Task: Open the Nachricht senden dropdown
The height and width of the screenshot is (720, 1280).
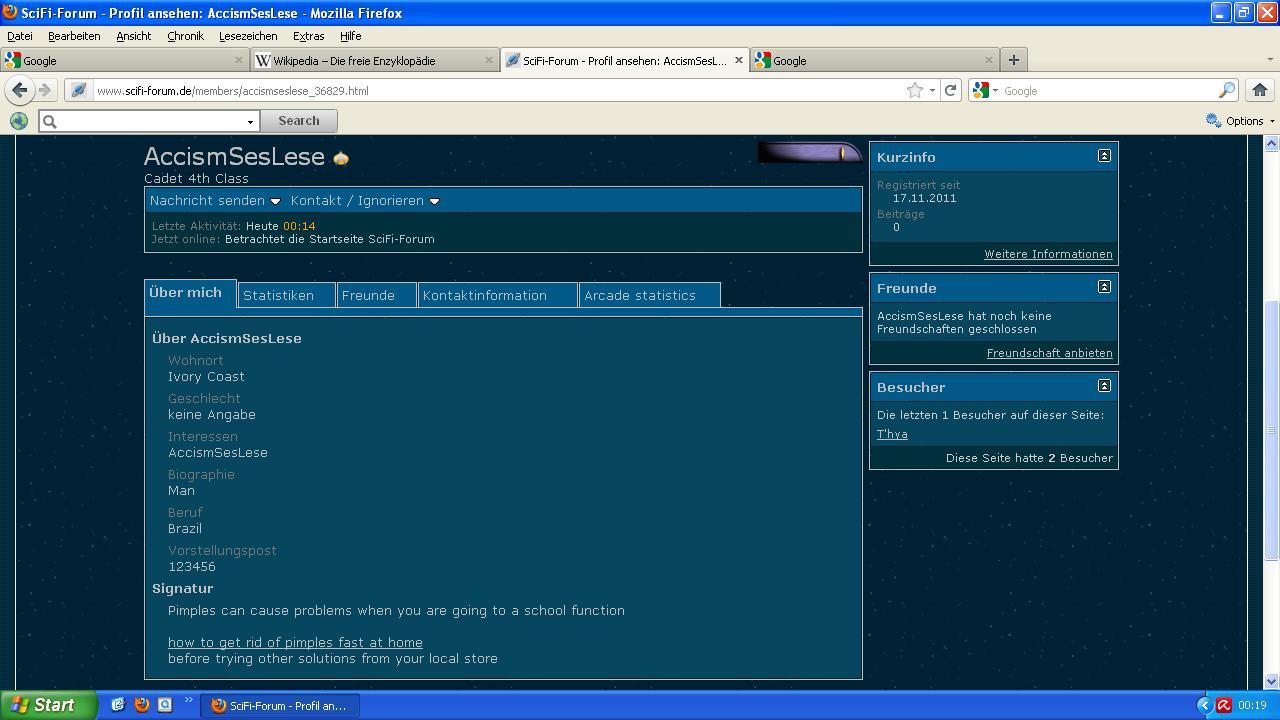Action: 215,201
